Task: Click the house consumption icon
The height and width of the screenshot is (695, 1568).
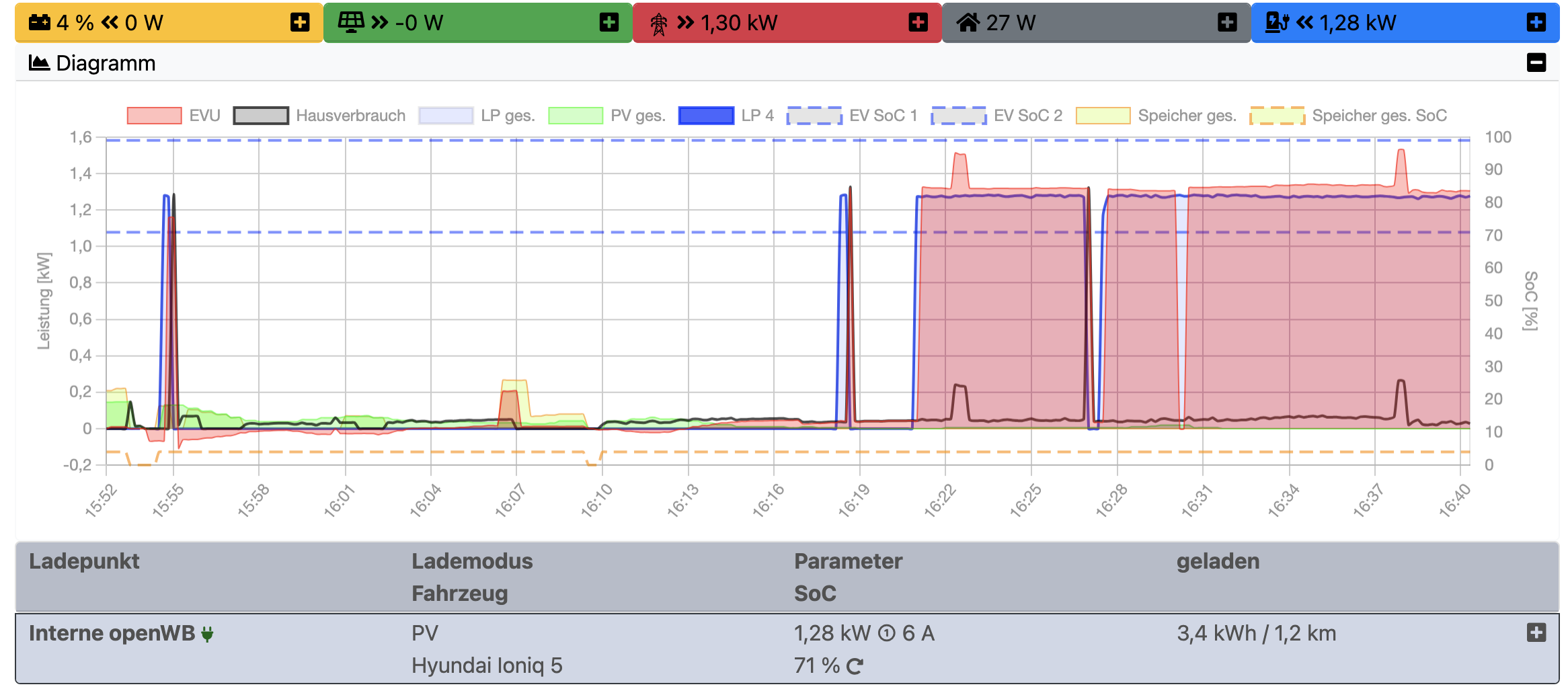Action: tap(968, 22)
